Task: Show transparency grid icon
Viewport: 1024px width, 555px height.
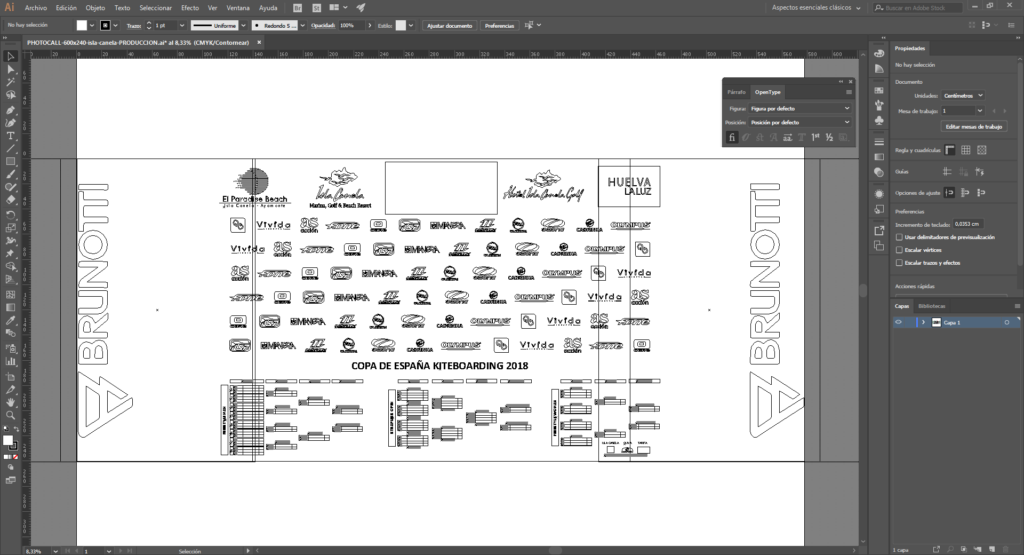Action: pyautogui.click(x=982, y=150)
